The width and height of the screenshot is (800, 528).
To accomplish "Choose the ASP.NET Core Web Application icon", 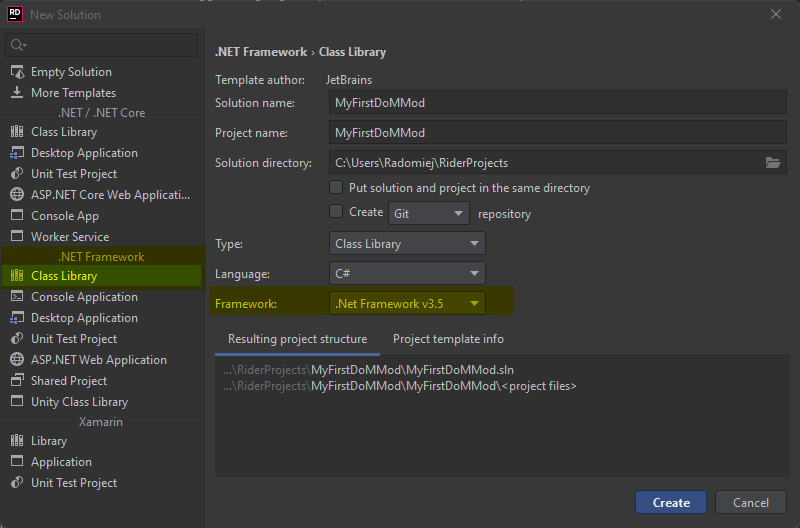I will 16,195.
